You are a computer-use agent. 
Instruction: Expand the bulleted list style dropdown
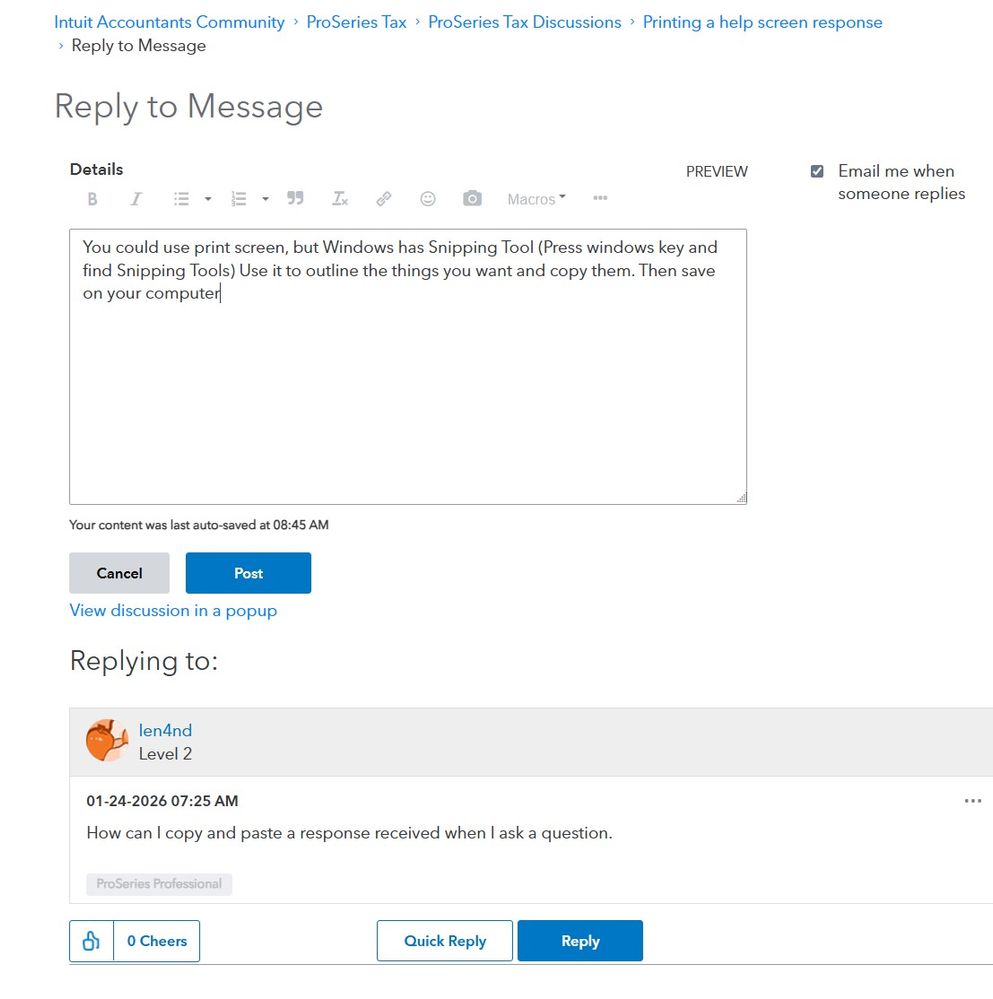click(208, 199)
